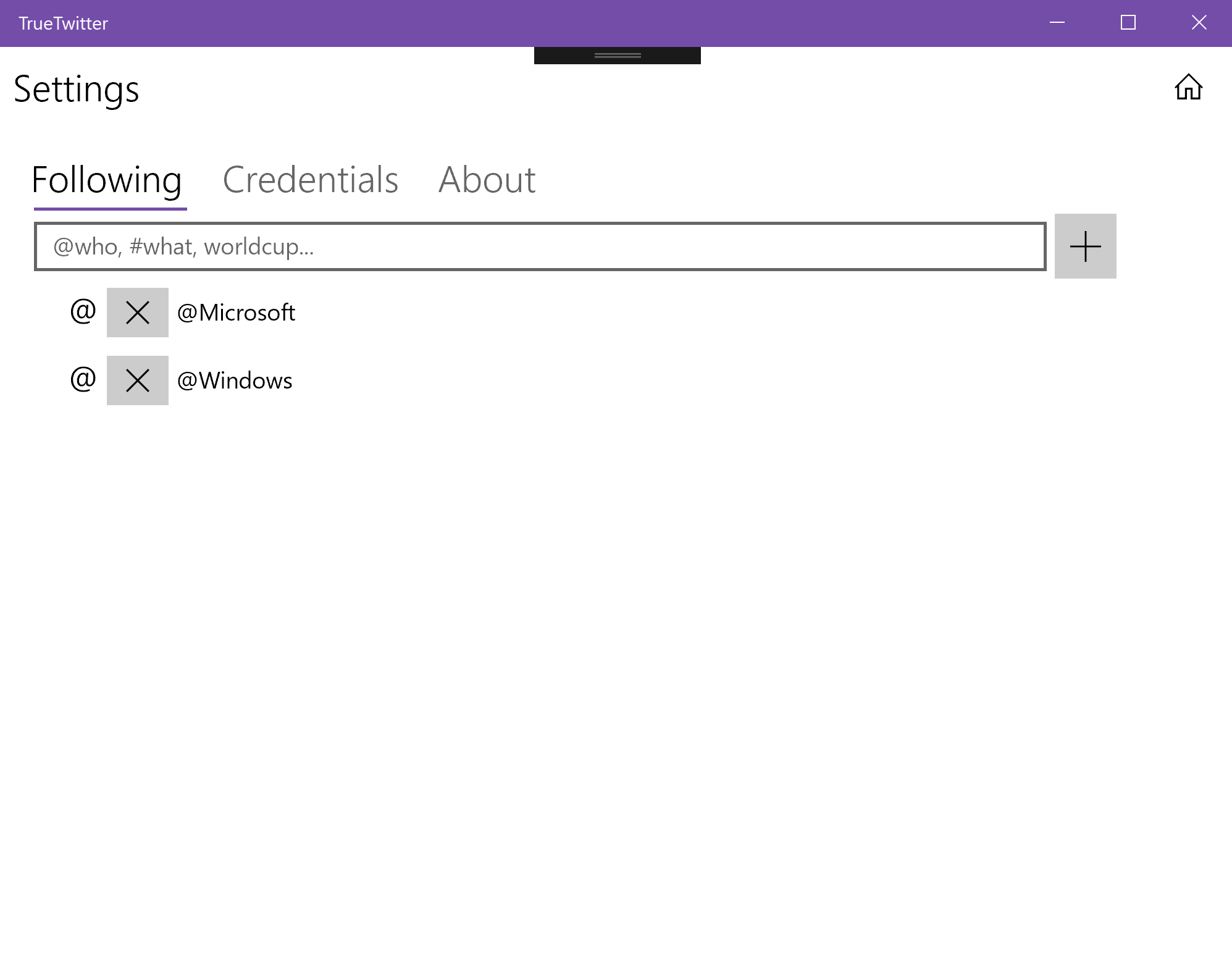Open the About tab
The image size is (1232, 971).
coord(487,180)
